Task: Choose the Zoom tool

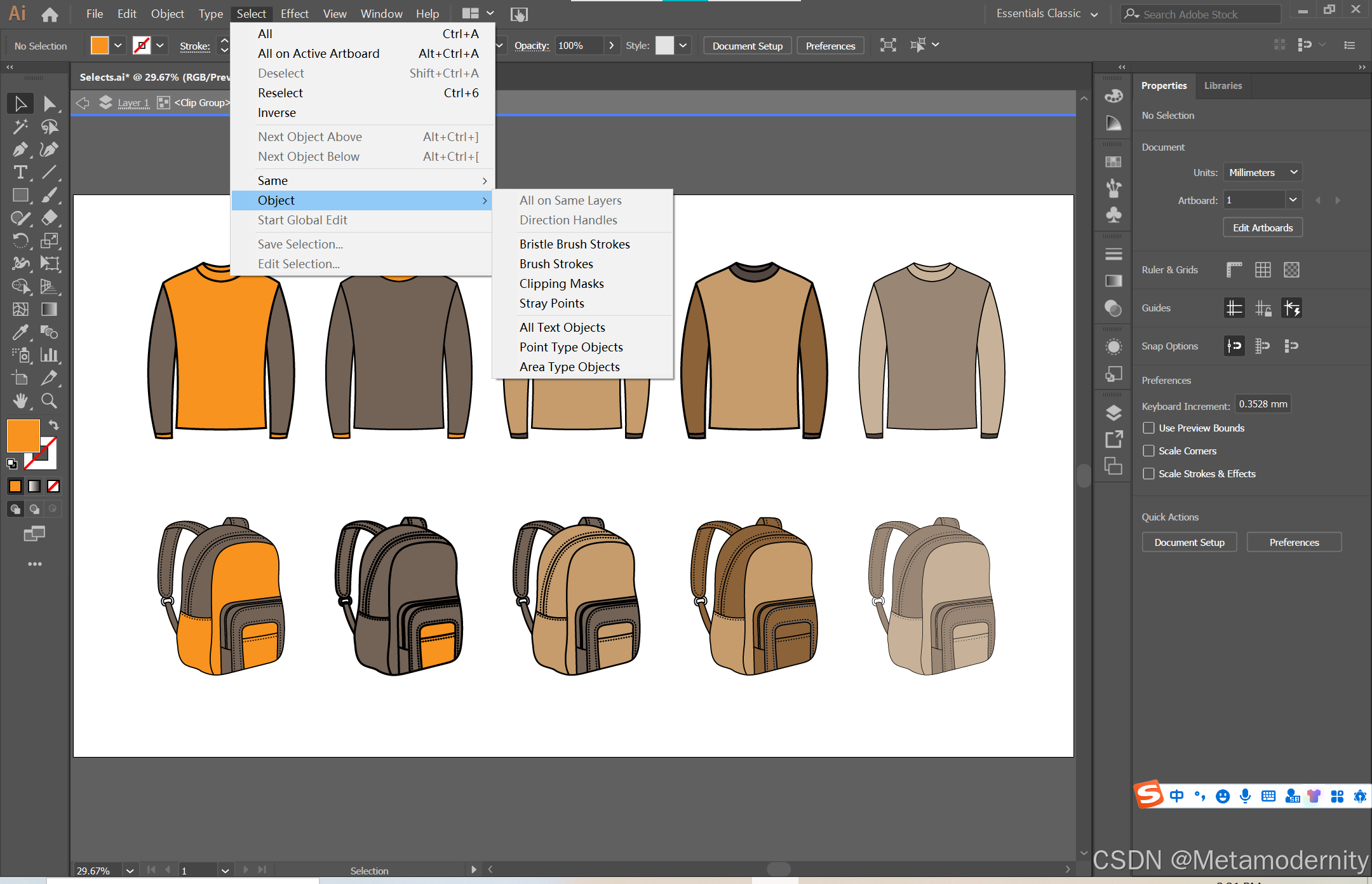Action: (x=49, y=400)
